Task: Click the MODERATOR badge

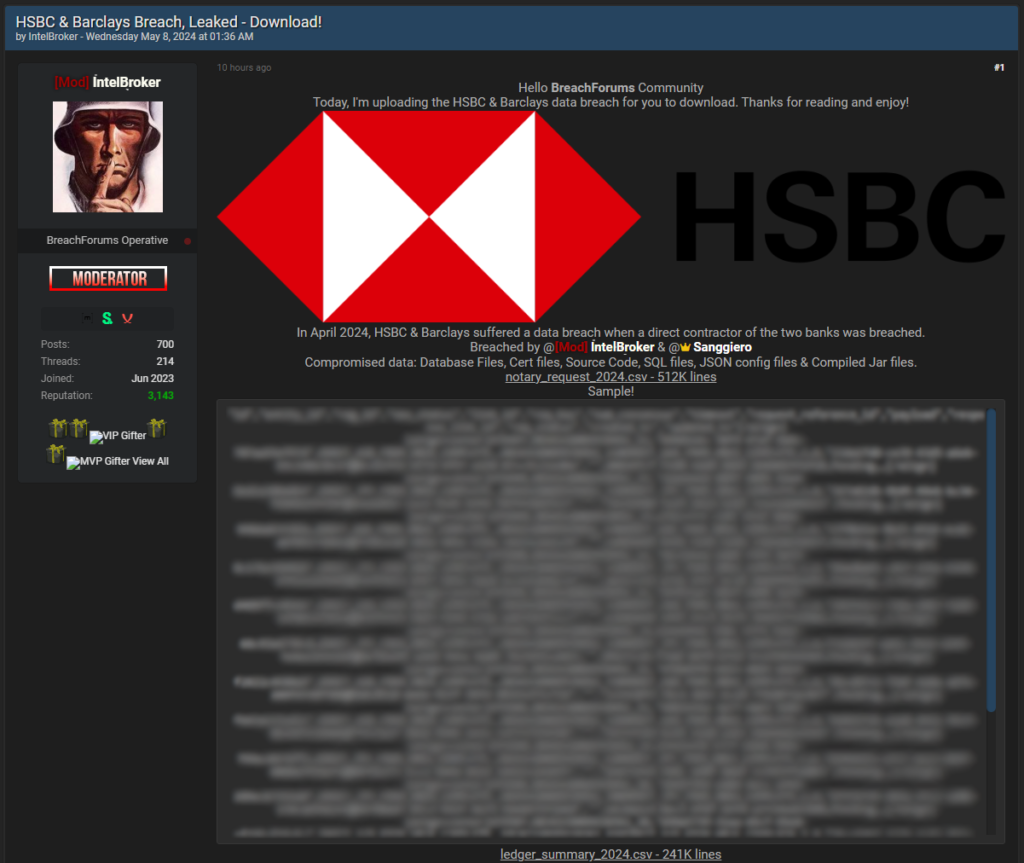Action: (x=108, y=278)
